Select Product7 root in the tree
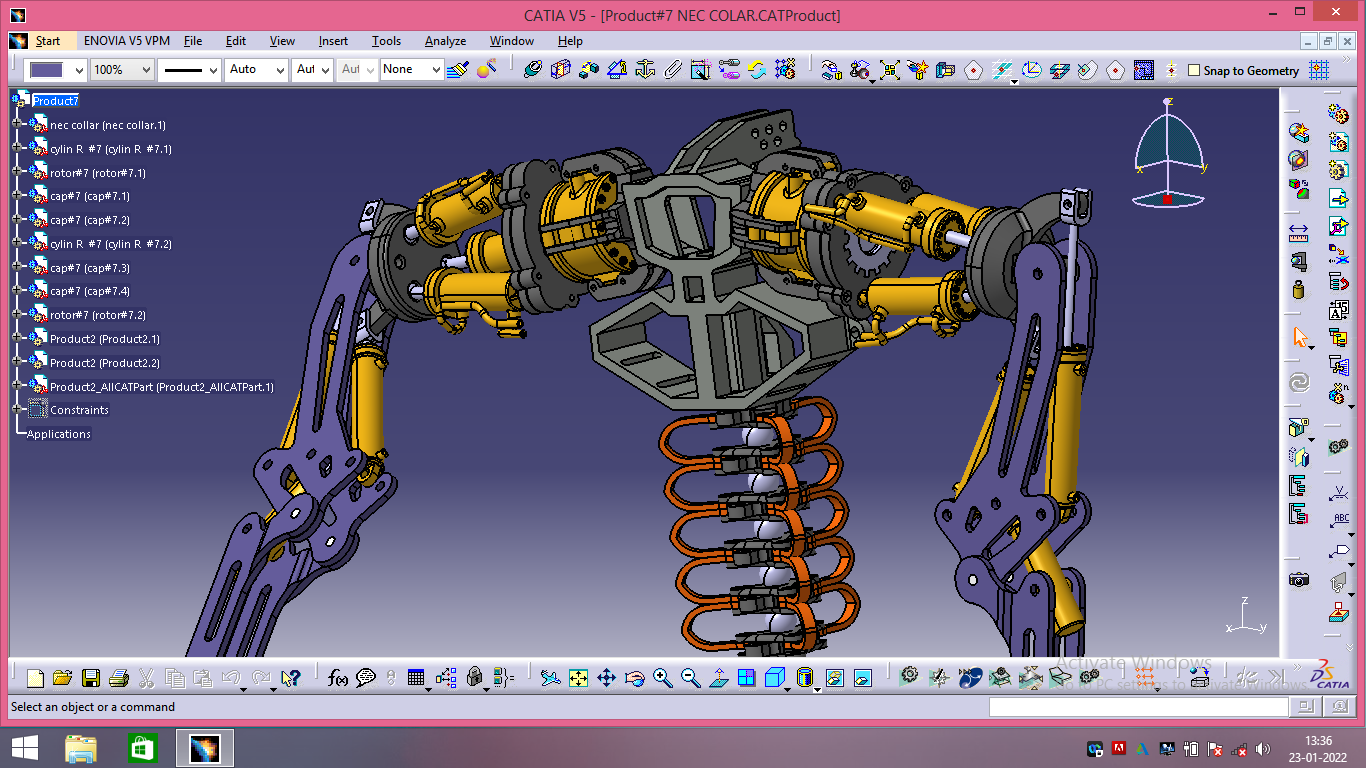The image size is (1366, 768). coord(56,100)
